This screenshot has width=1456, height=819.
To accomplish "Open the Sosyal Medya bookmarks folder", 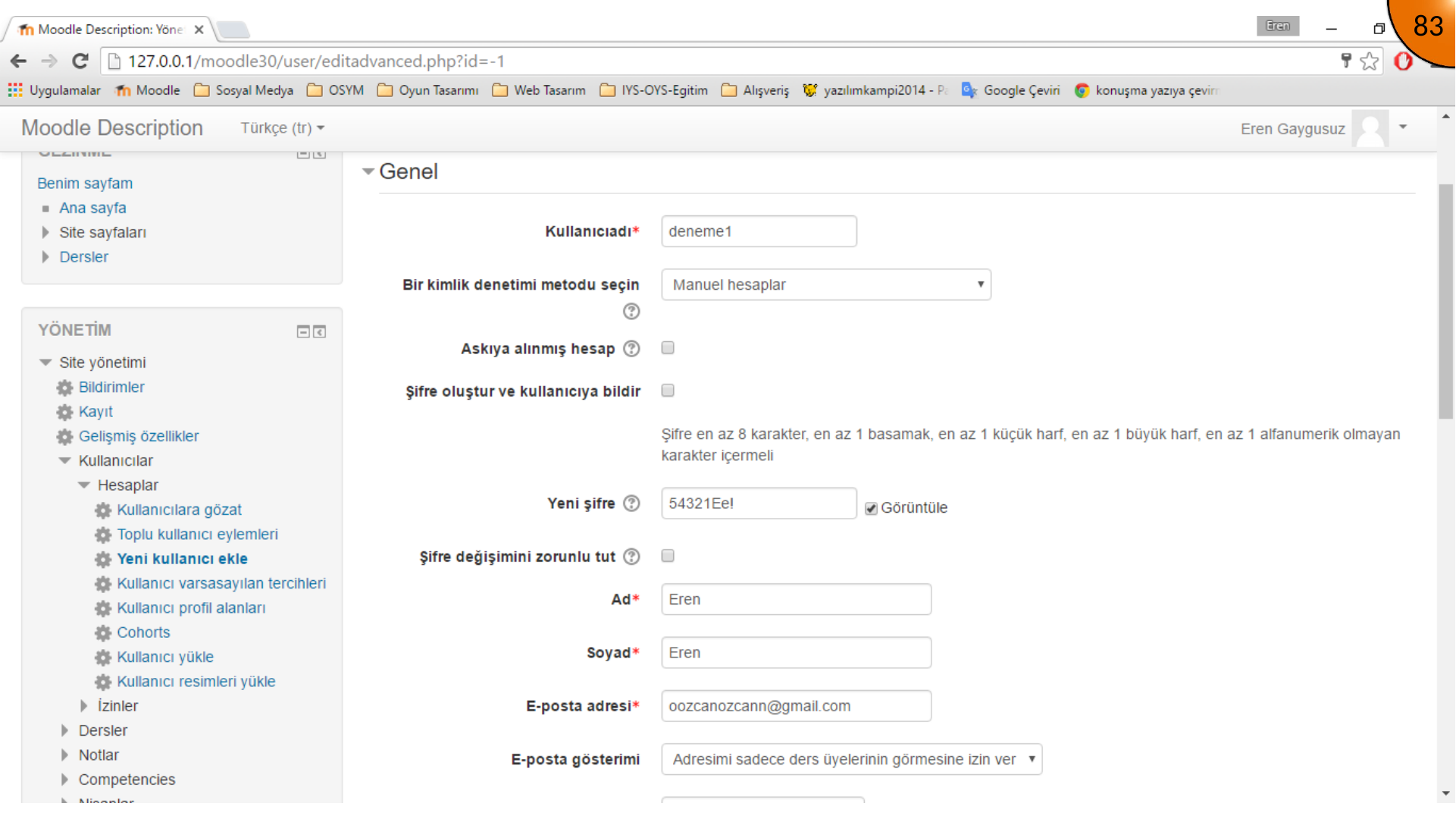I will point(243,90).
